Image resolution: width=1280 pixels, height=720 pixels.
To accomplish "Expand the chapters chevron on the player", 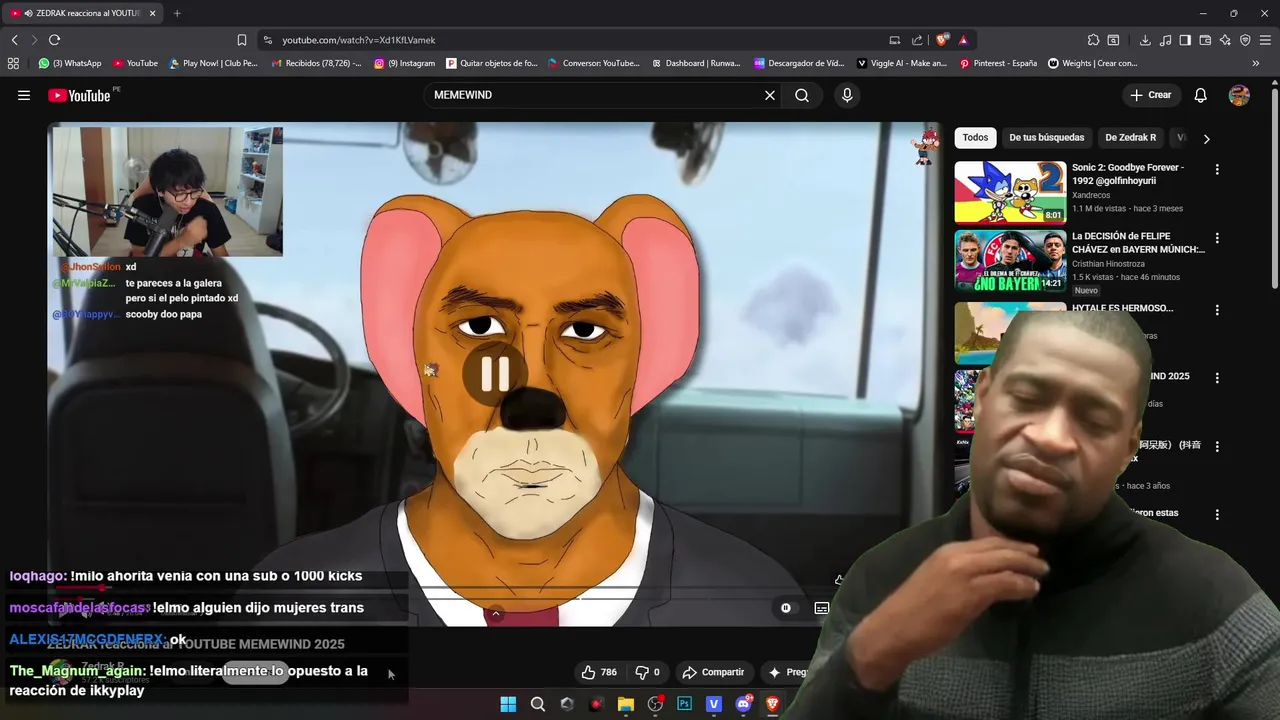I will point(495,613).
